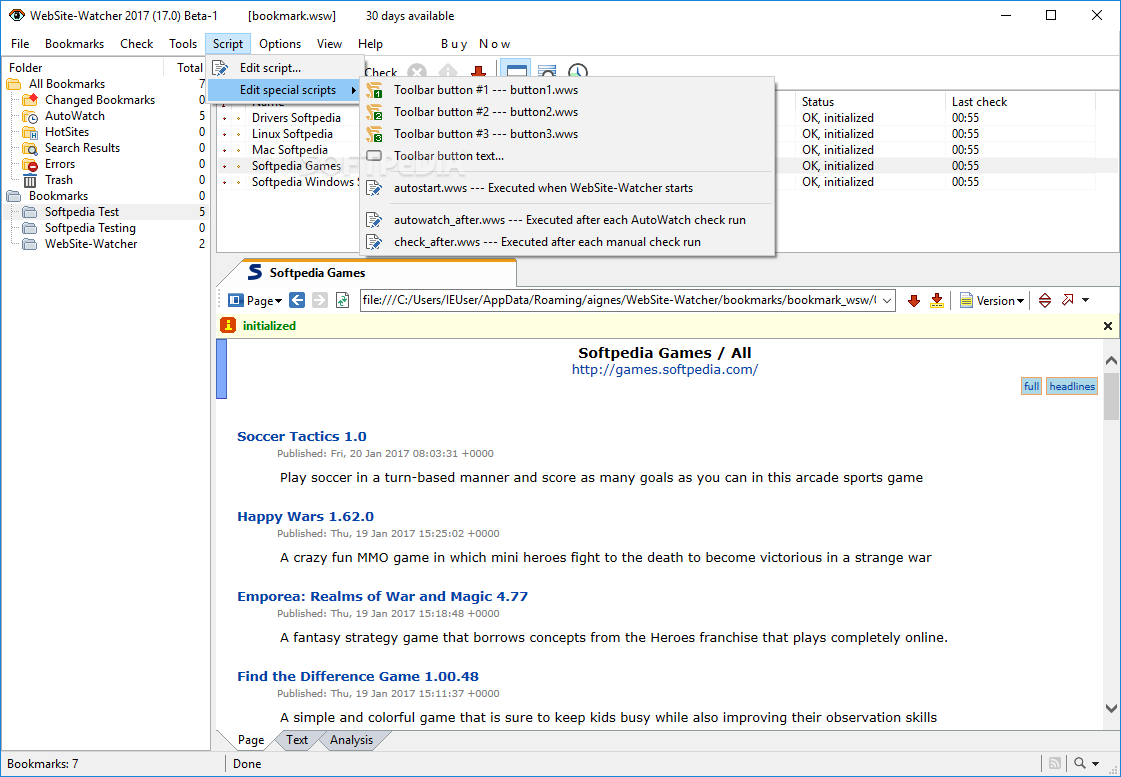Image resolution: width=1121 pixels, height=777 pixels.
Task: Open Soccer Tactics 1.0 article link
Action: (302, 437)
